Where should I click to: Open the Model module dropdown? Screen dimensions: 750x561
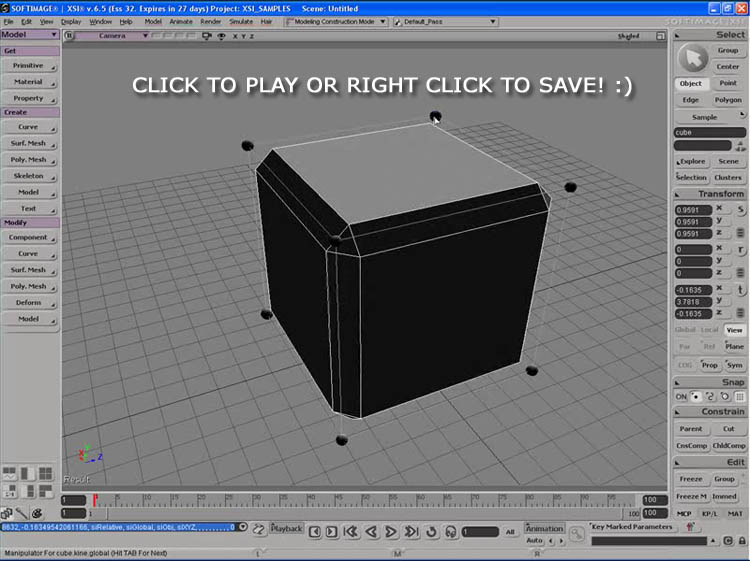29,34
